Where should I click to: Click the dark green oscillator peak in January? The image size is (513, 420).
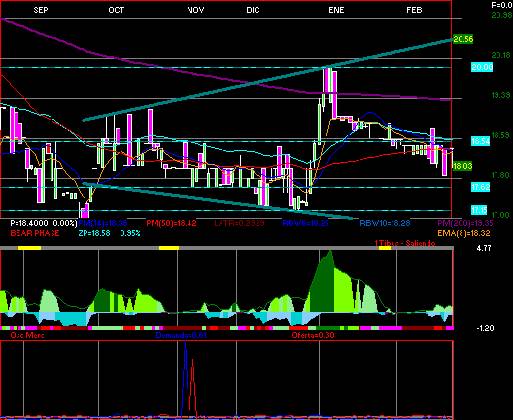pyautogui.click(x=322, y=287)
